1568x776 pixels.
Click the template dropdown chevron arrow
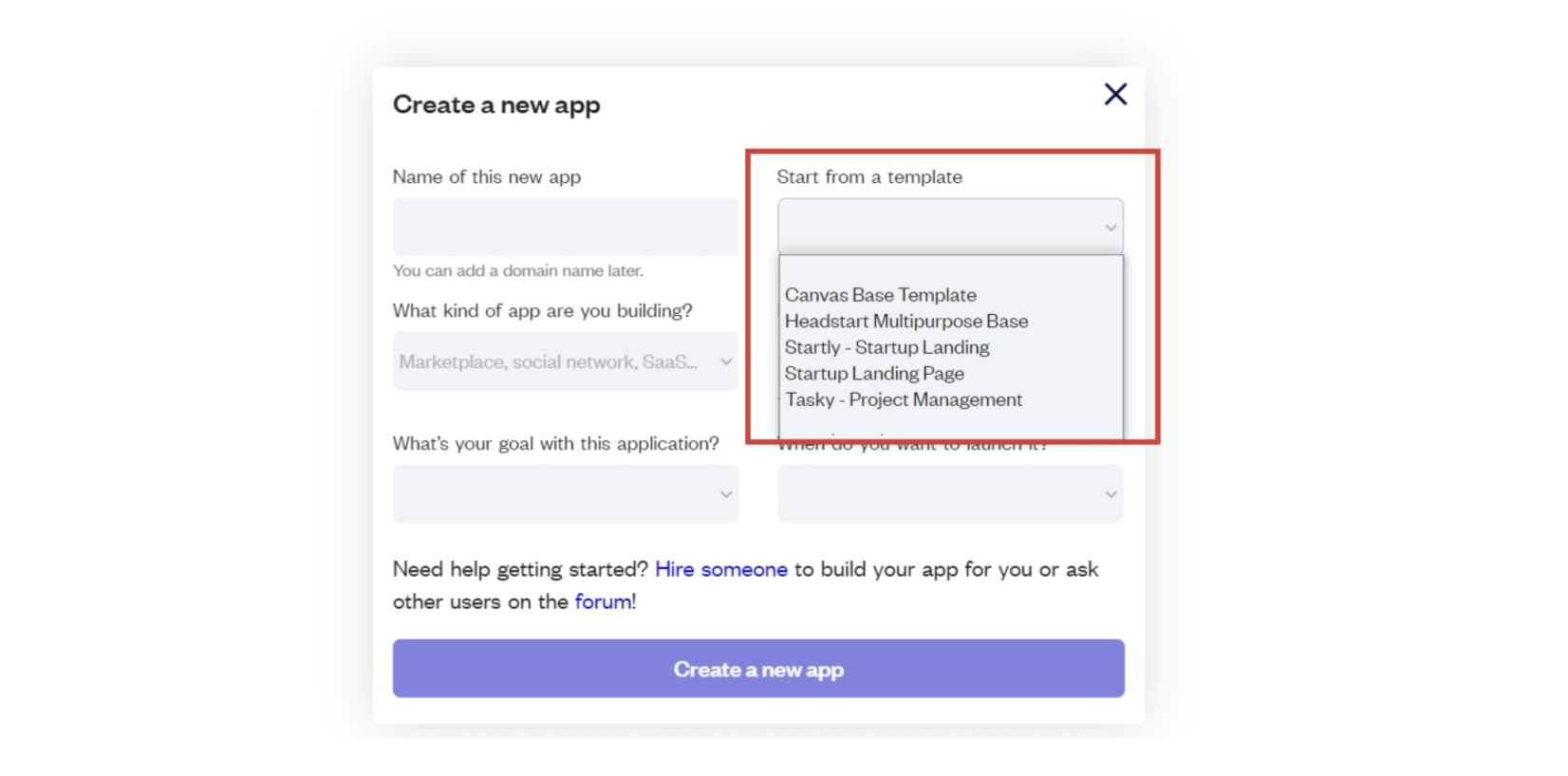[x=1110, y=228]
